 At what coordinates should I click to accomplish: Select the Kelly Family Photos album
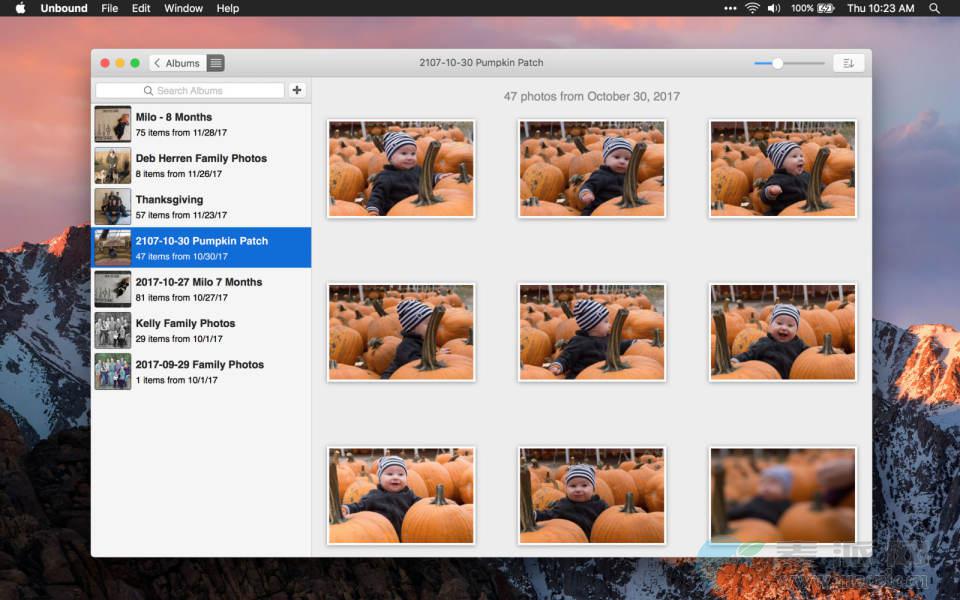pyautogui.click(x=201, y=330)
